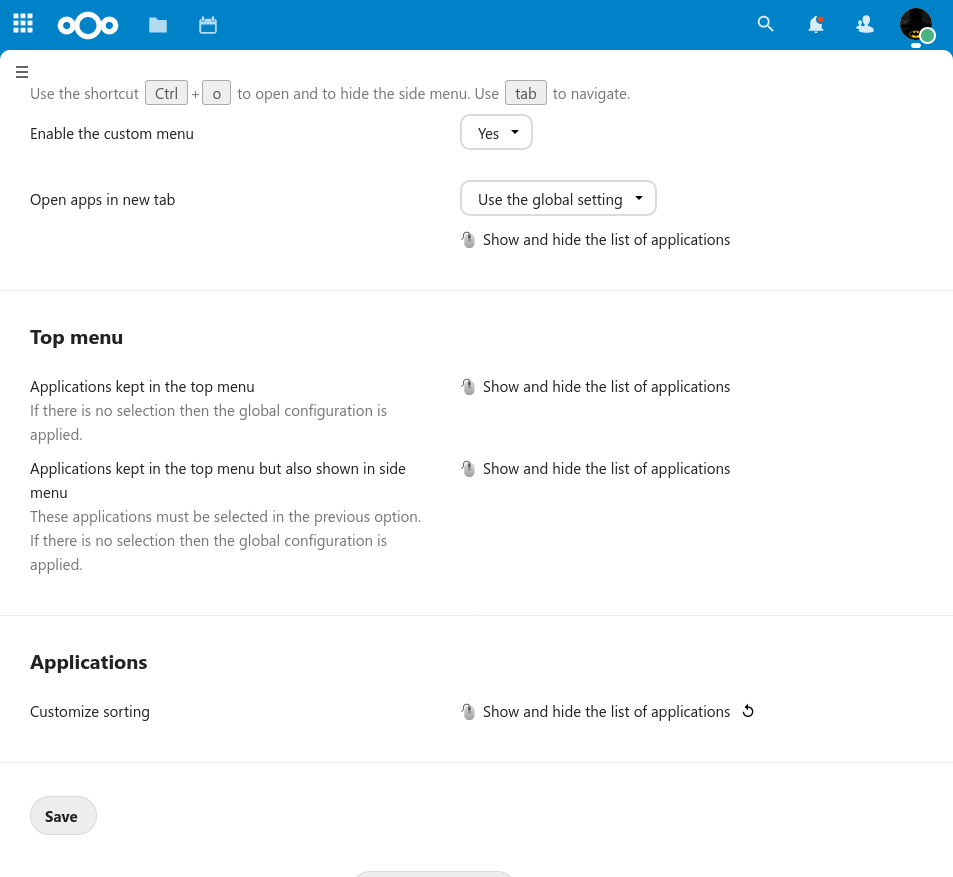Expand application list for 'Customize sorting'
The height and width of the screenshot is (877, 953).
(x=605, y=712)
